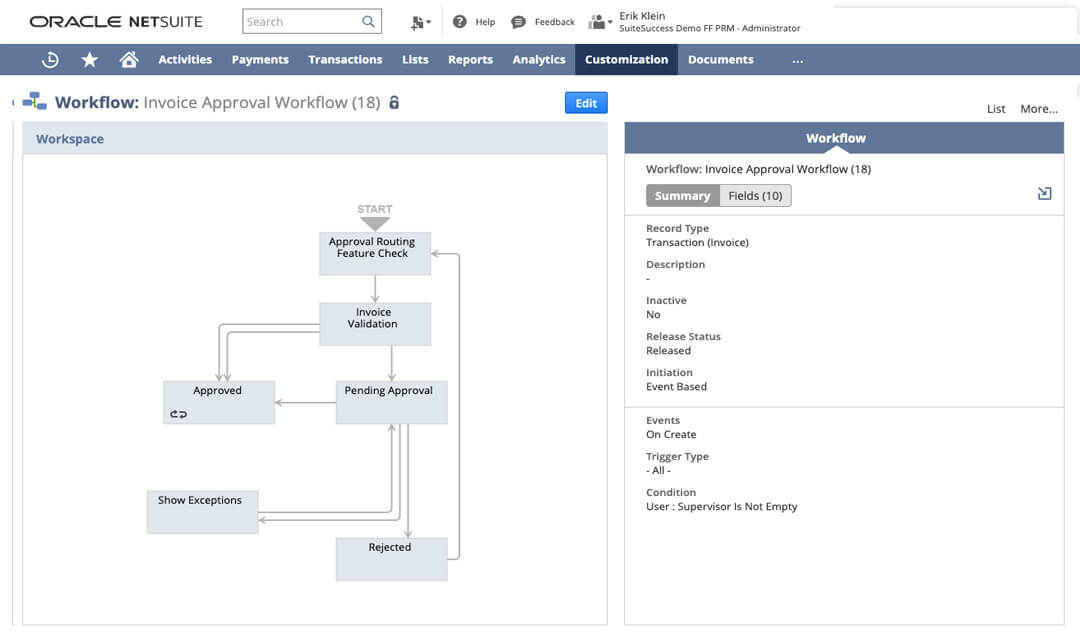
Task: Click the Workflow panel header
Action: [844, 138]
